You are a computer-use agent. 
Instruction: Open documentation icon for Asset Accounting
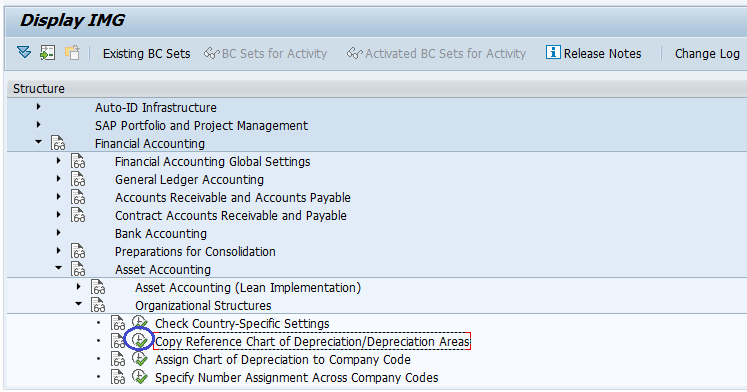78,269
